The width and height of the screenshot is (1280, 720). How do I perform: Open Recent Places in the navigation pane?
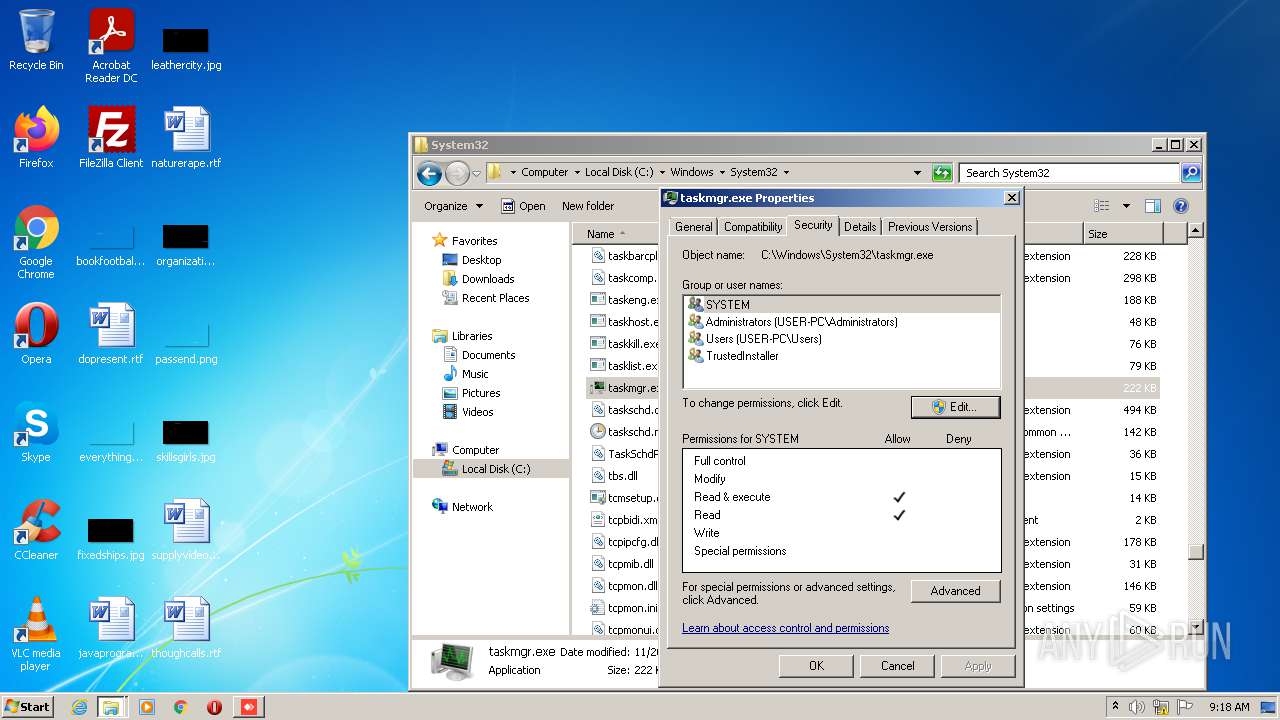495,298
